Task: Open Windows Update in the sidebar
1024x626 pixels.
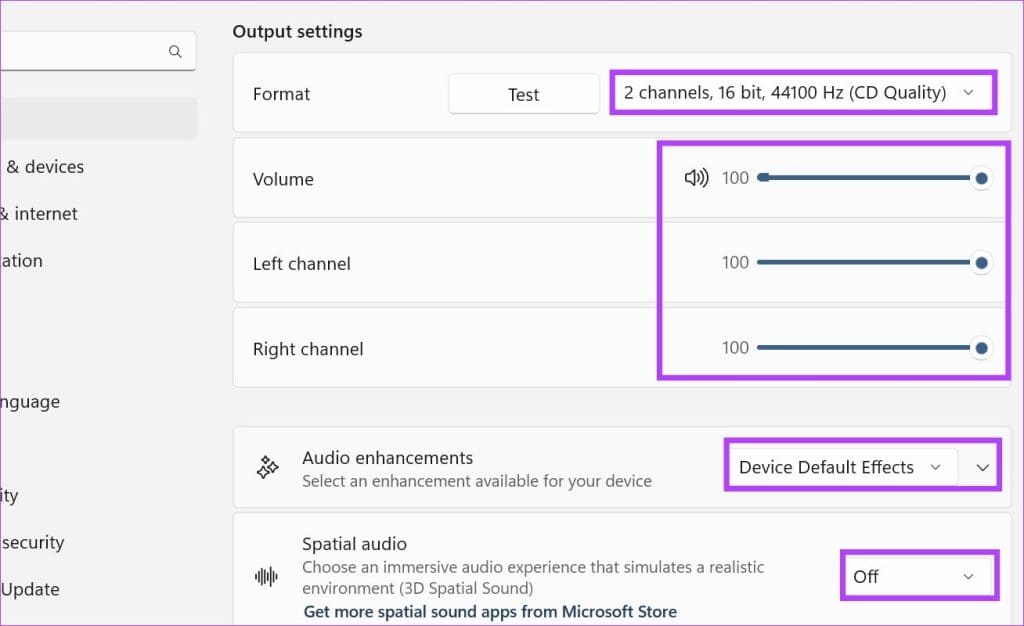Action: point(30,590)
